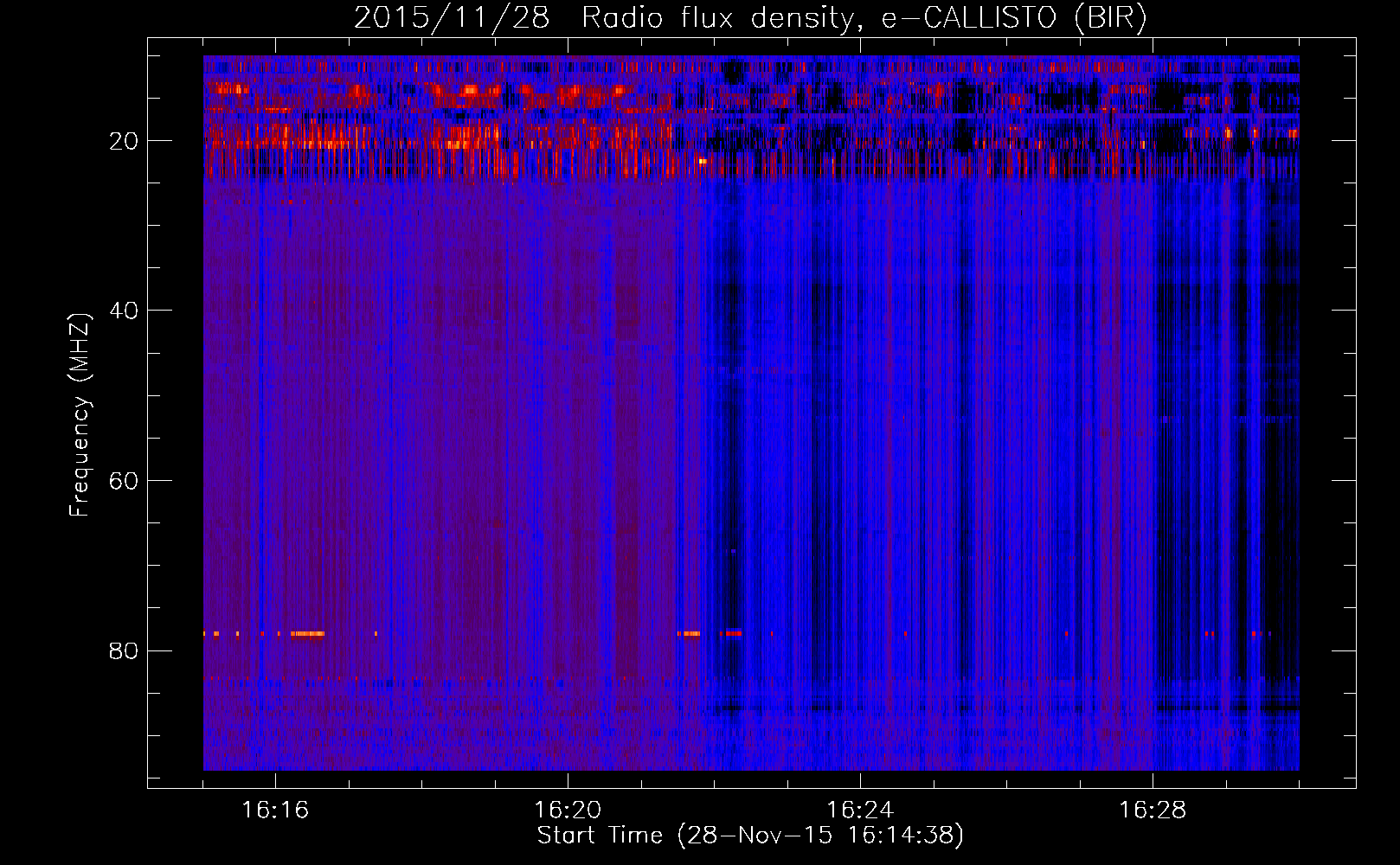
Task: Click the 'Start Time' x-axis label text
Action: (x=599, y=836)
